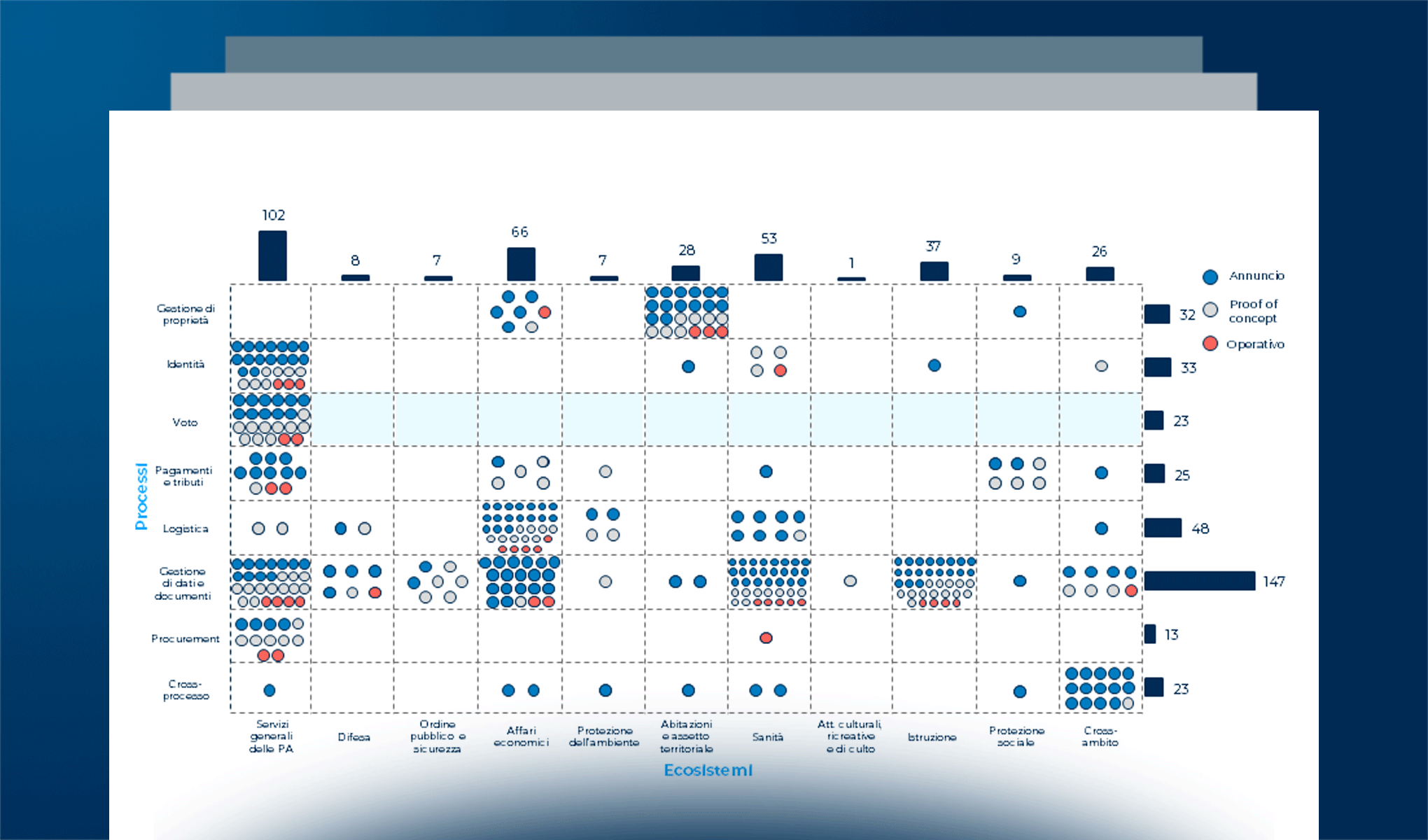Click the Processi axis title
The height and width of the screenshot is (840, 1428).
141,496
